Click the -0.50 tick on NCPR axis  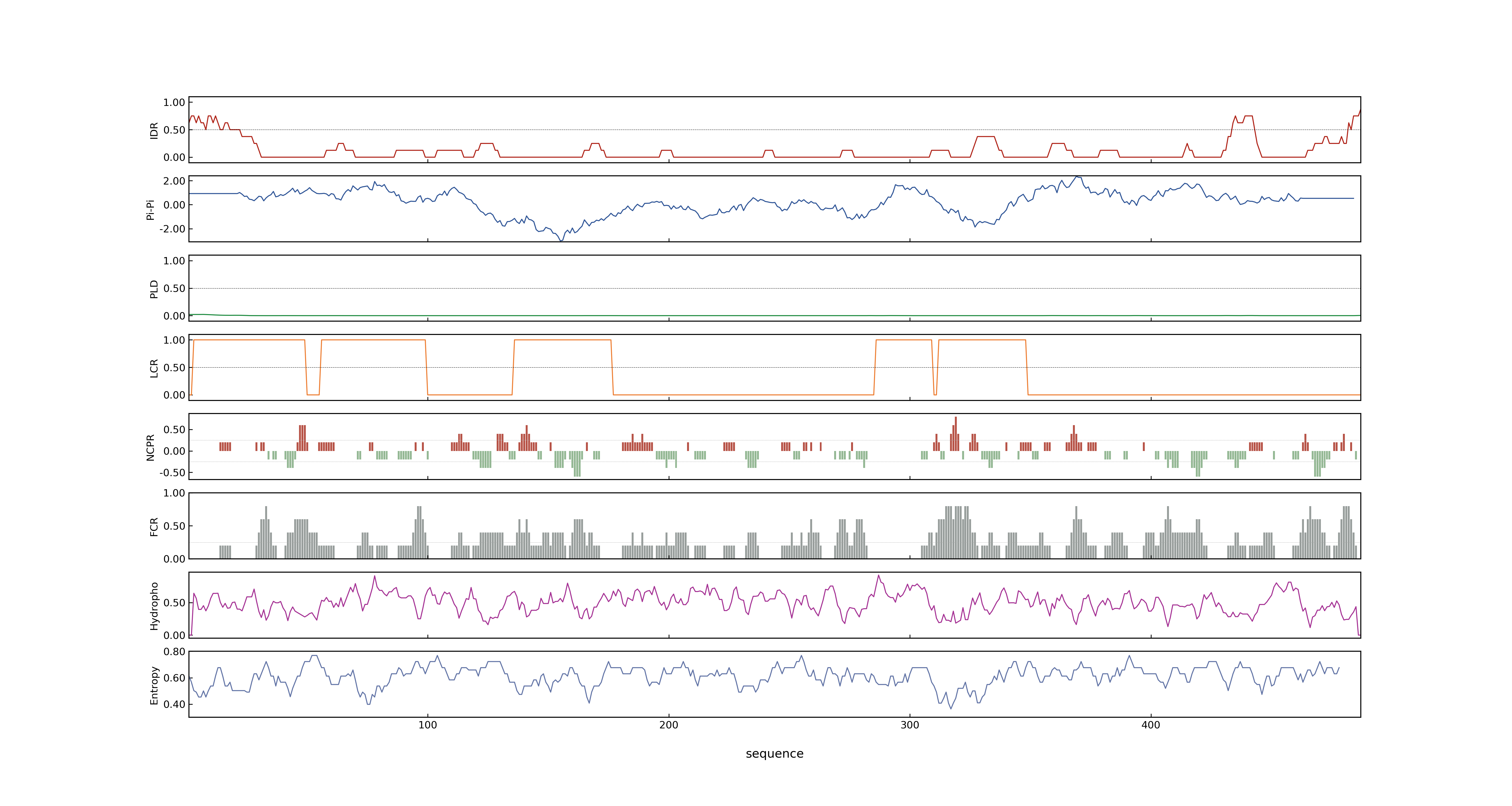[172, 472]
